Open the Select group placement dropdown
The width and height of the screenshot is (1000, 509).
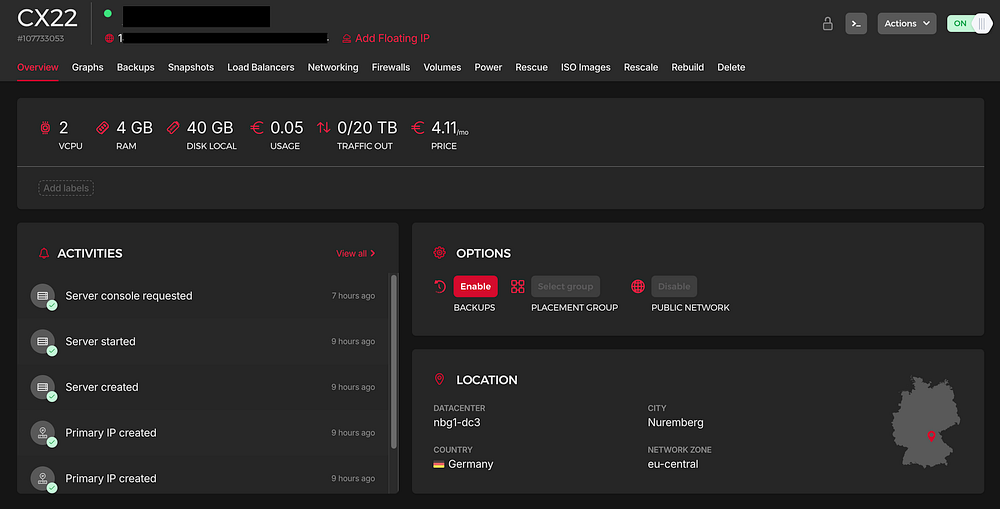point(565,286)
